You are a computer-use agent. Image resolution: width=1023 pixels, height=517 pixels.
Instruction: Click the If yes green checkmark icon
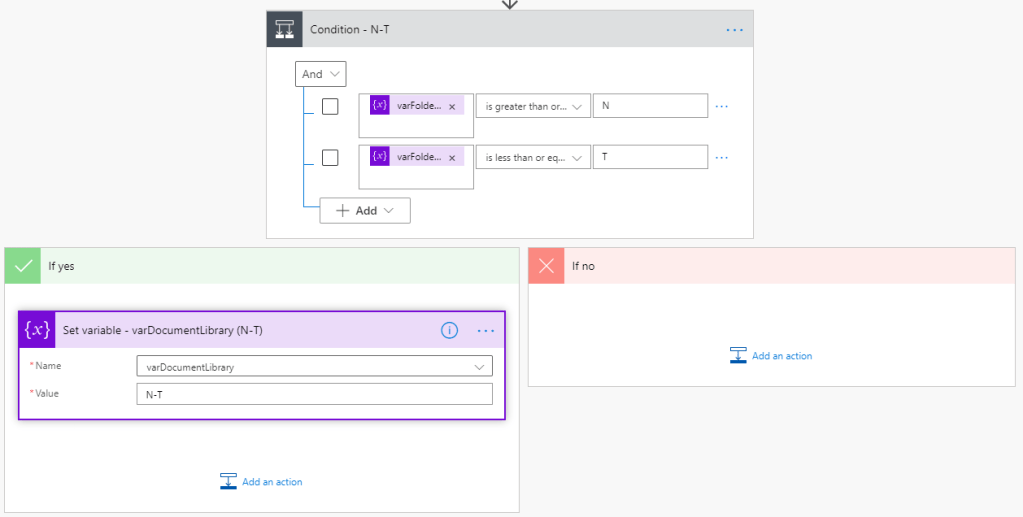tap(23, 266)
